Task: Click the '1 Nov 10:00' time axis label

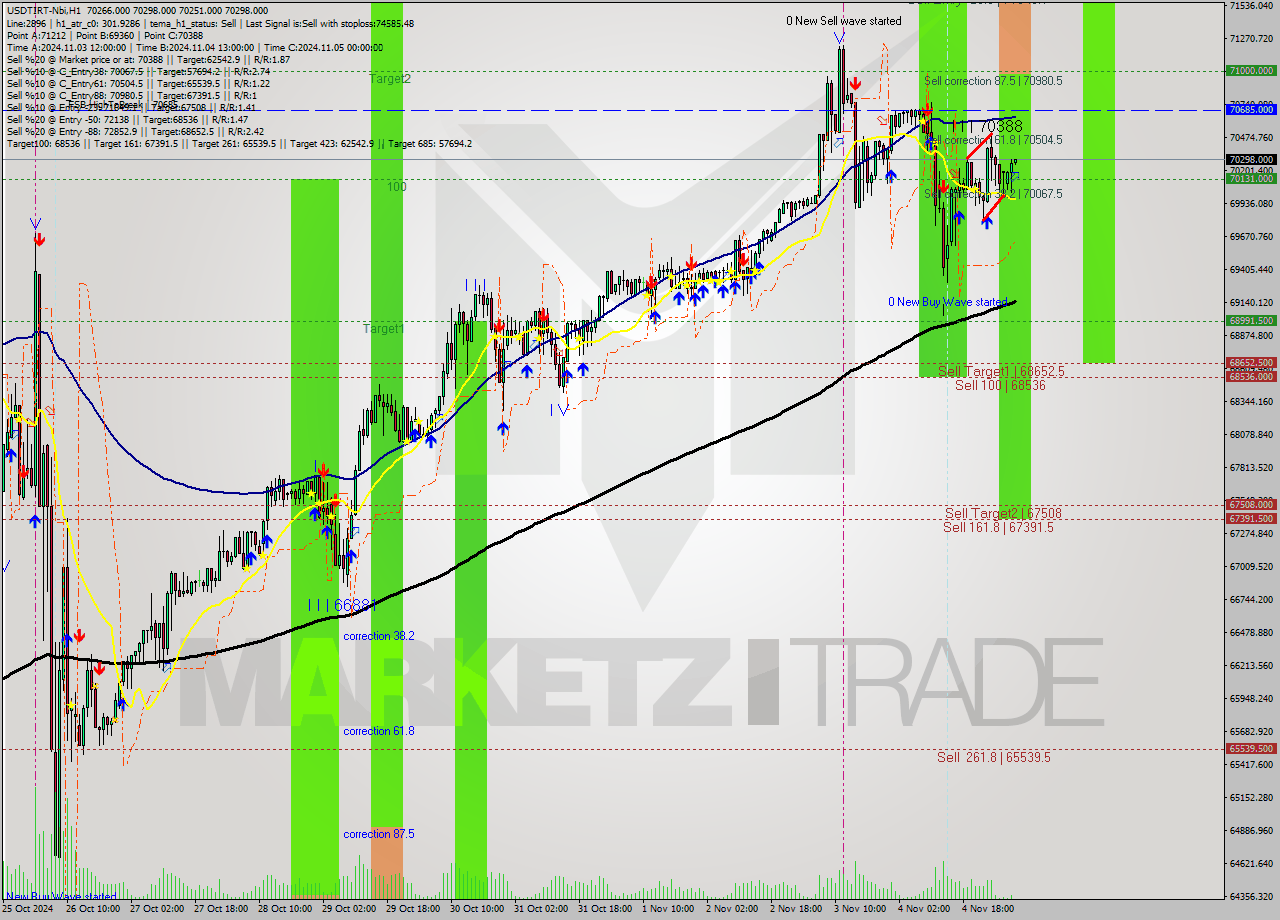Action: point(668,909)
